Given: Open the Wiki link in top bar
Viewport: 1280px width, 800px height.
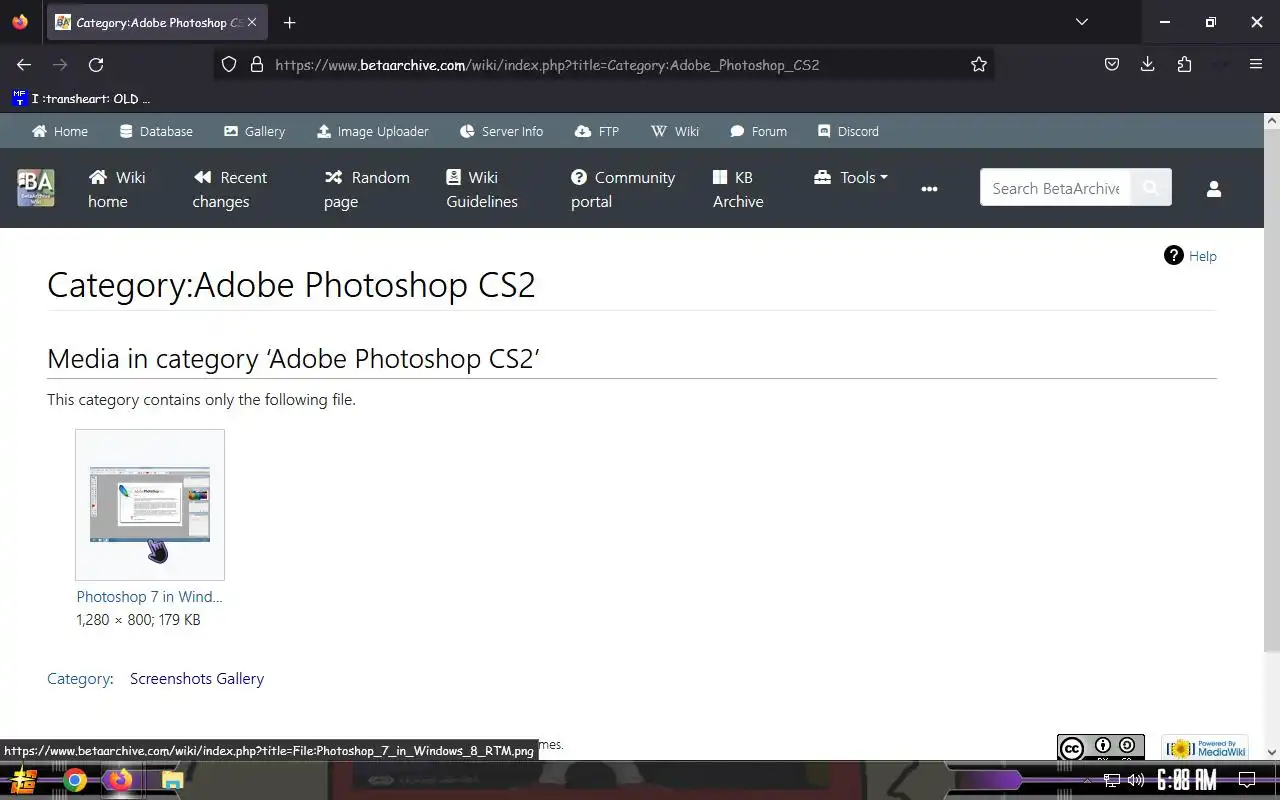Looking at the screenshot, I should coord(675,131).
